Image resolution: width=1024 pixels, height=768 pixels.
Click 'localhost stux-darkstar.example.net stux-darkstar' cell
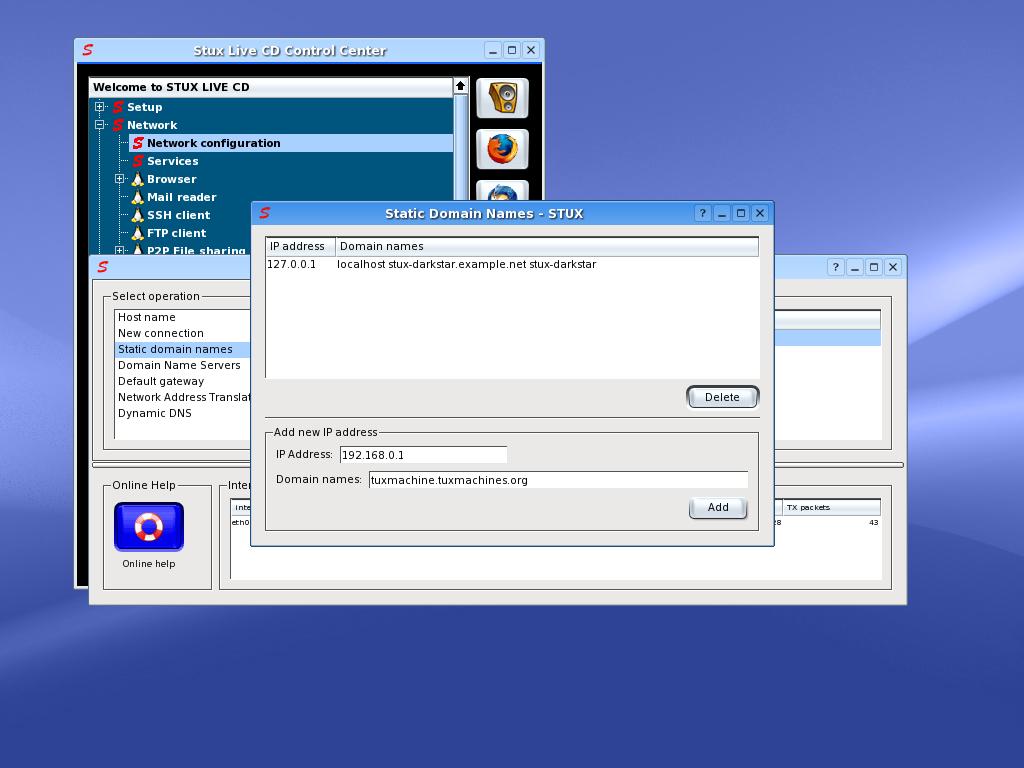coord(466,264)
